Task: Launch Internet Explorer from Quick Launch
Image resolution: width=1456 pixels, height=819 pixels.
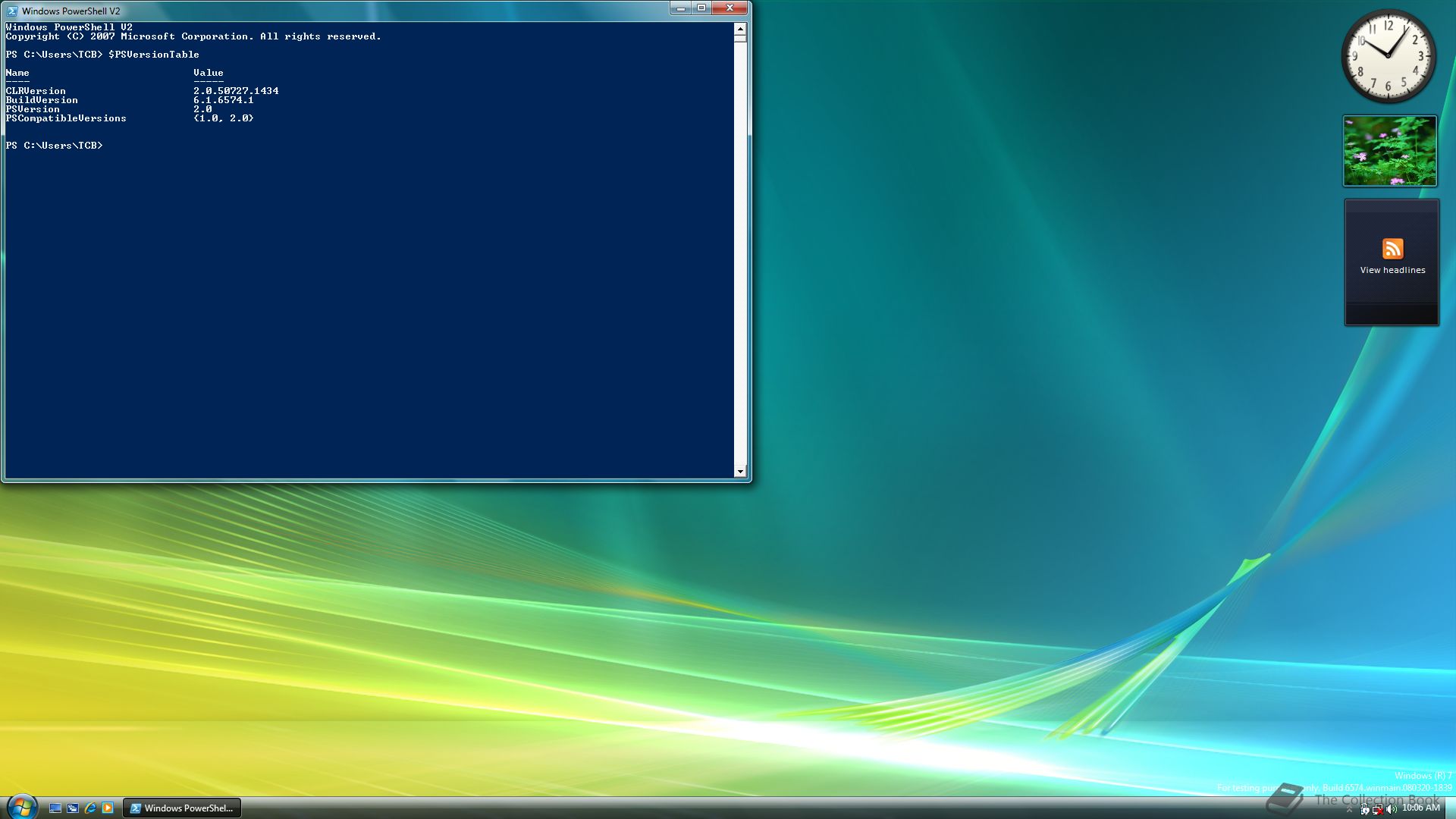Action: [x=90, y=808]
